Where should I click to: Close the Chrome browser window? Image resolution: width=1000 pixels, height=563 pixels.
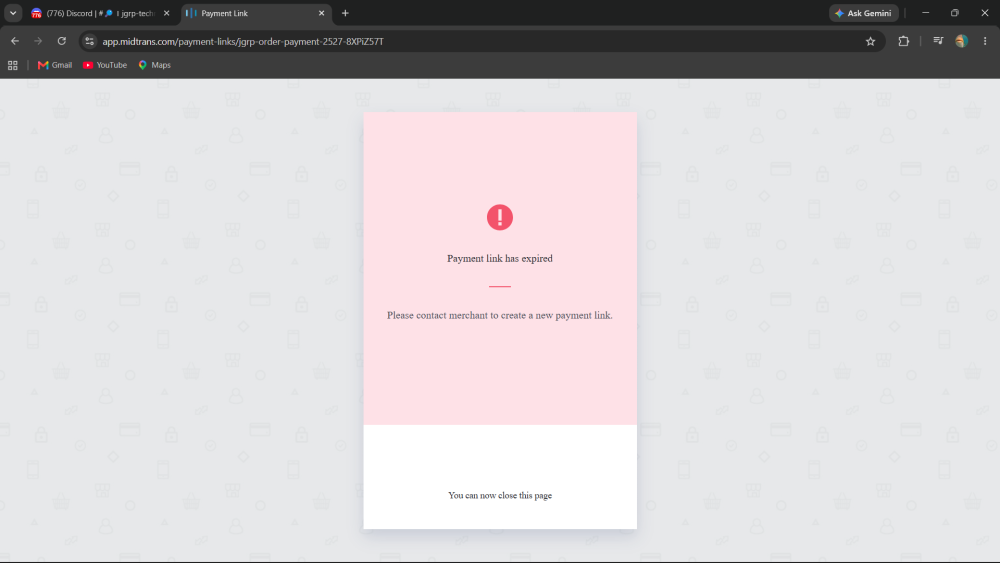point(985,13)
